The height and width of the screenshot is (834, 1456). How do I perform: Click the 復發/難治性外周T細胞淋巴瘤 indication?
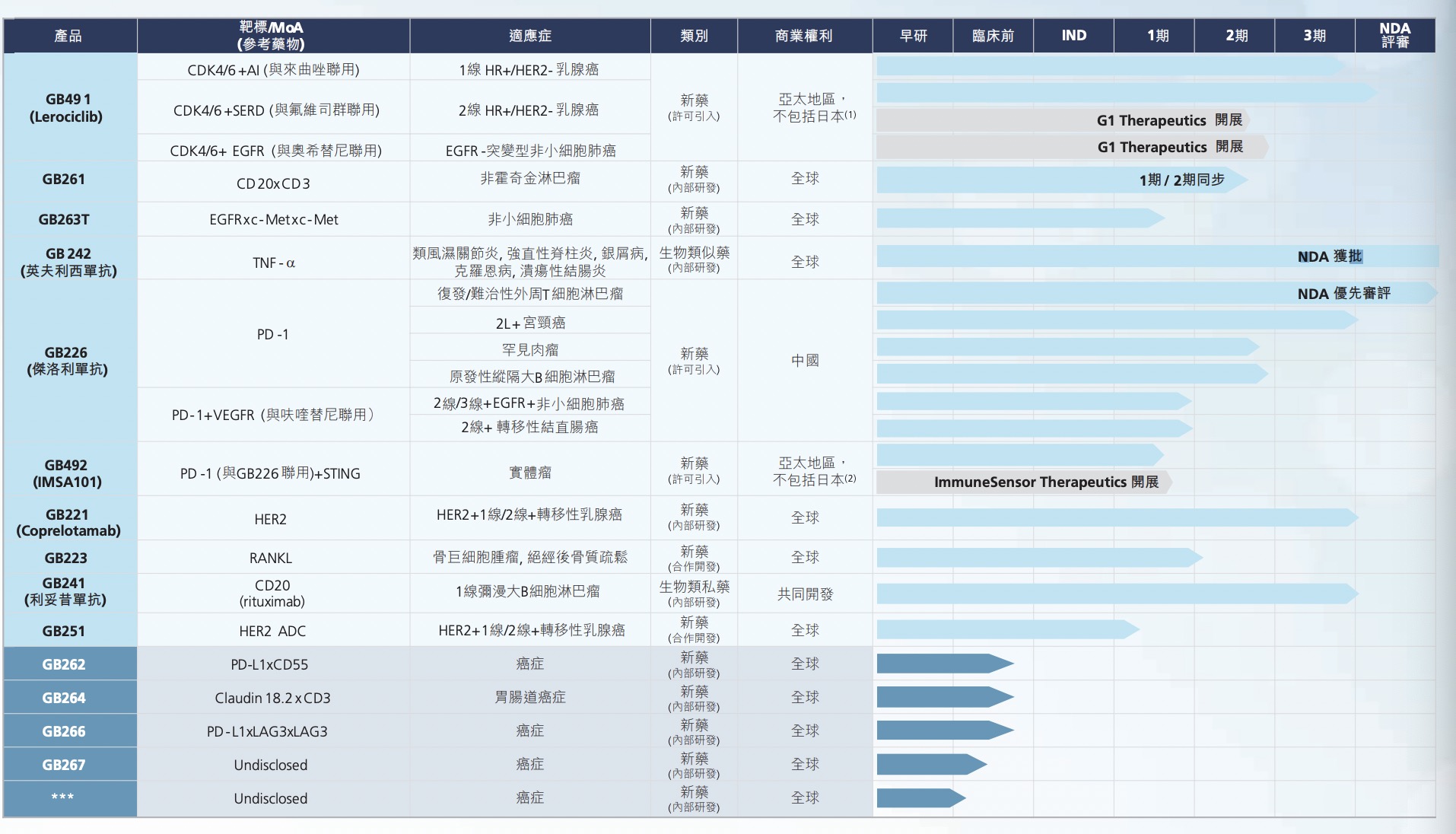click(530, 293)
